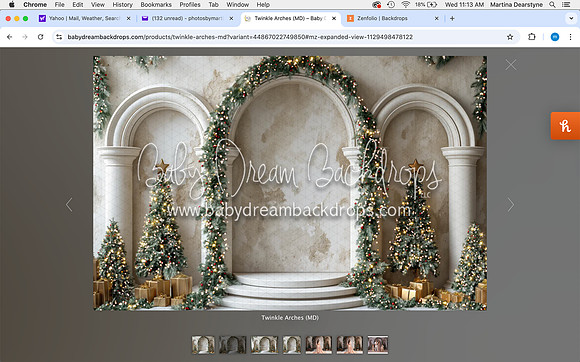Show the next image with right arrow

510,204
